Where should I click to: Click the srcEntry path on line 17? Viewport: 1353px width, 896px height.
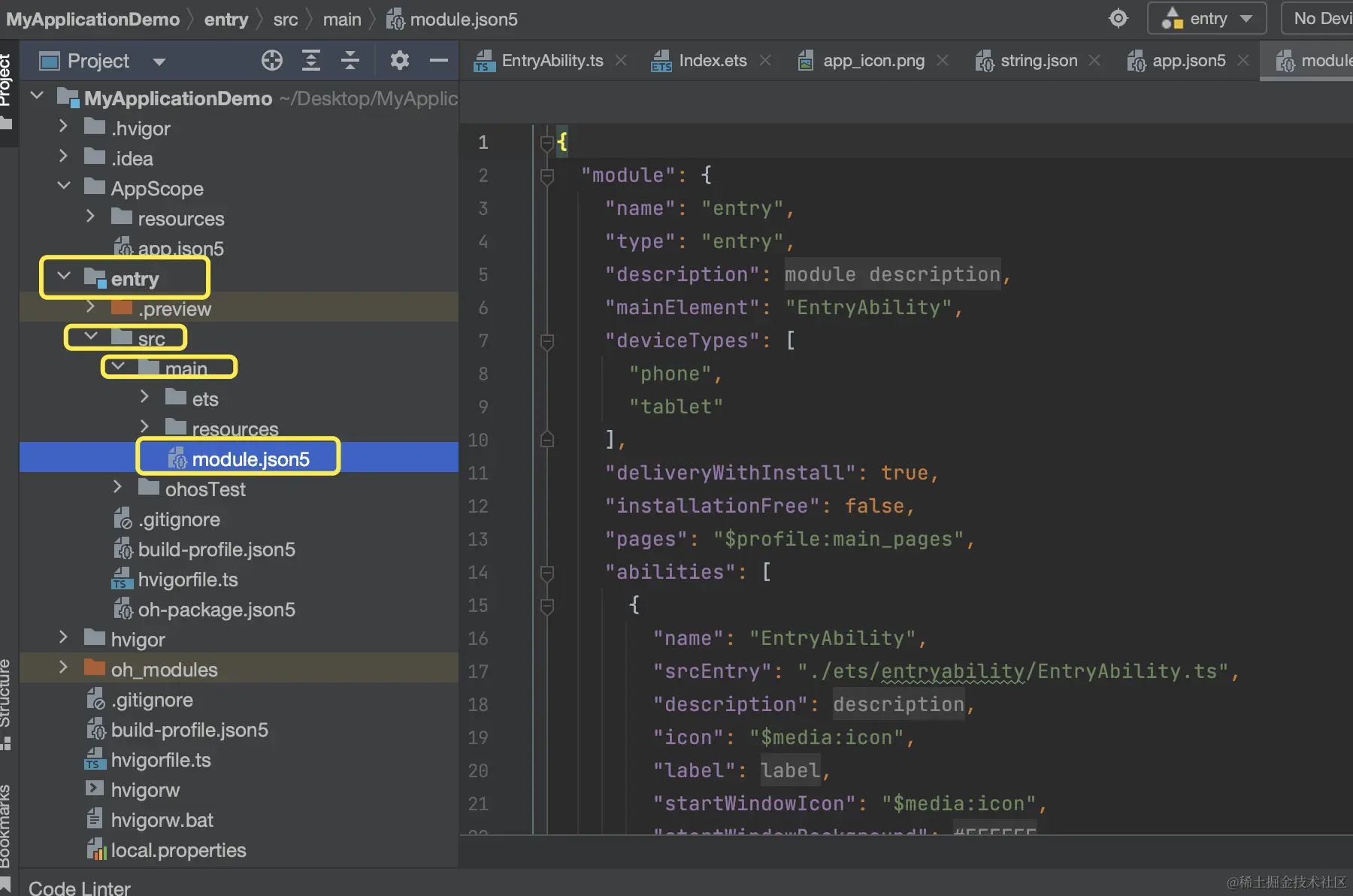click(x=1013, y=671)
